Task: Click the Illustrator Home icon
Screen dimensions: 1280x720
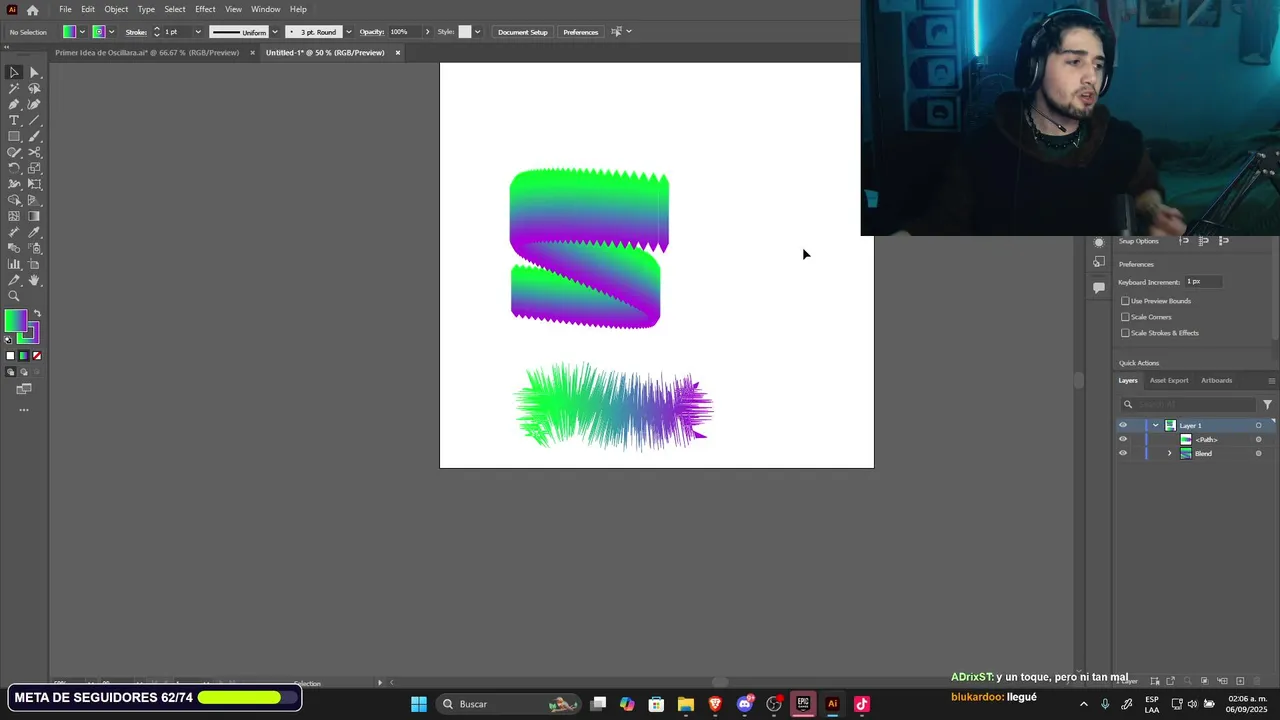Action: pyautogui.click(x=32, y=10)
